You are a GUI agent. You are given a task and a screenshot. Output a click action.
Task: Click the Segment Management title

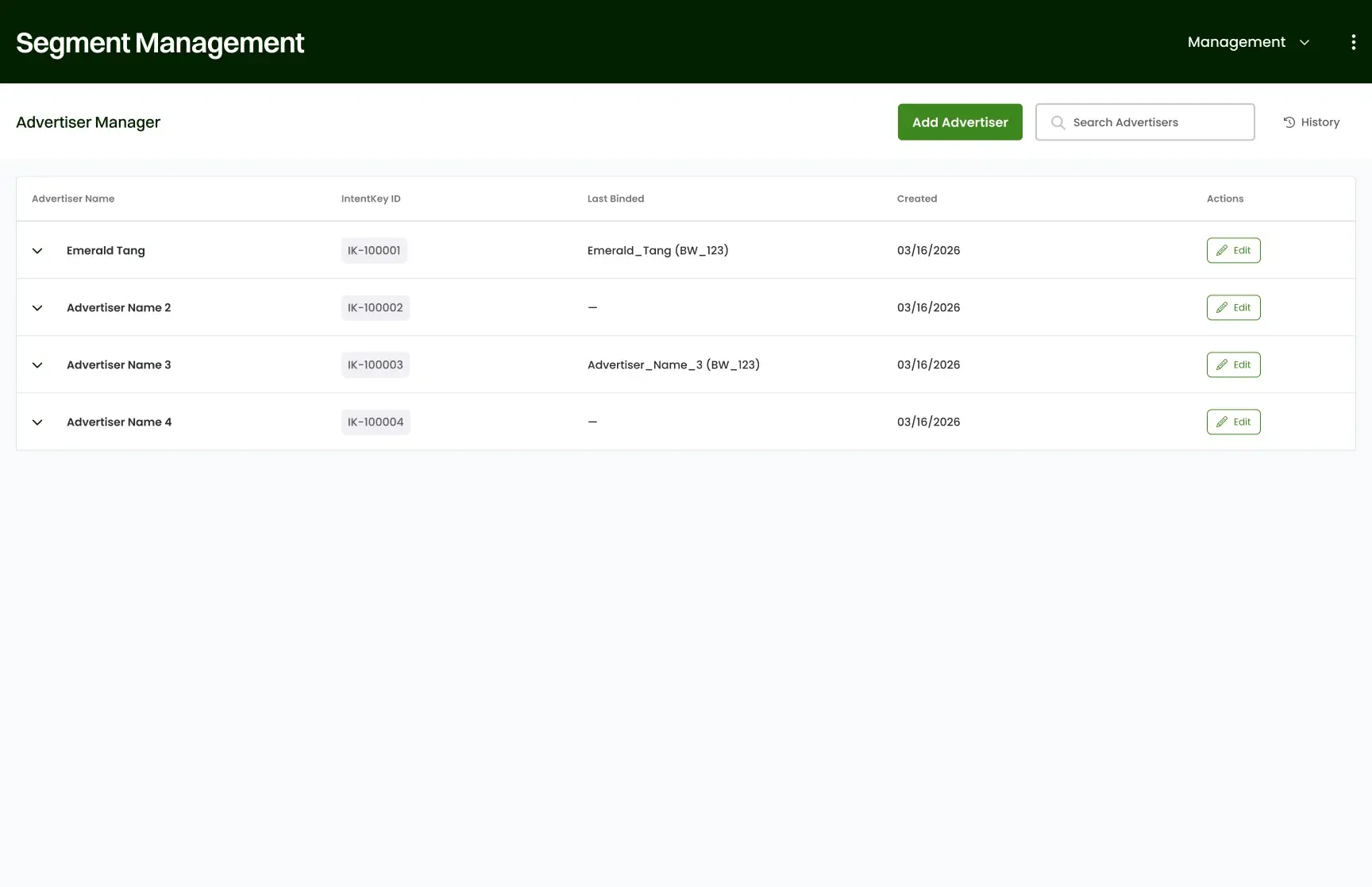tap(160, 43)
